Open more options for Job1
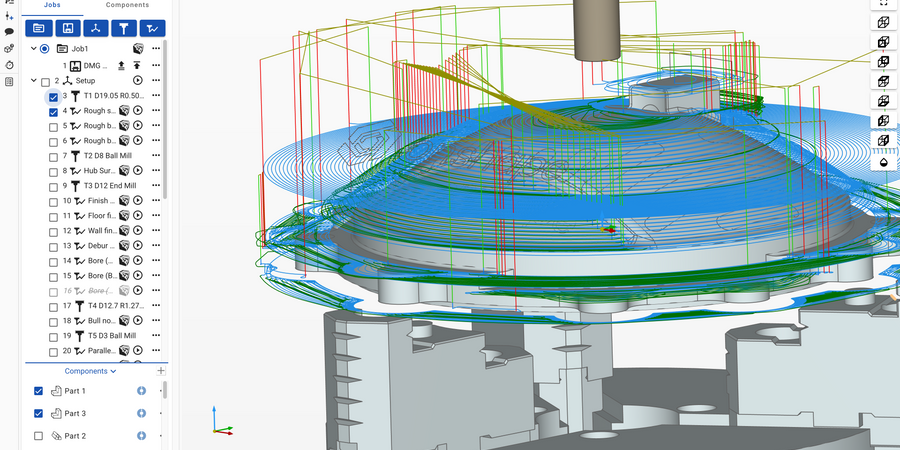The image size is (900, 450). 156,48
